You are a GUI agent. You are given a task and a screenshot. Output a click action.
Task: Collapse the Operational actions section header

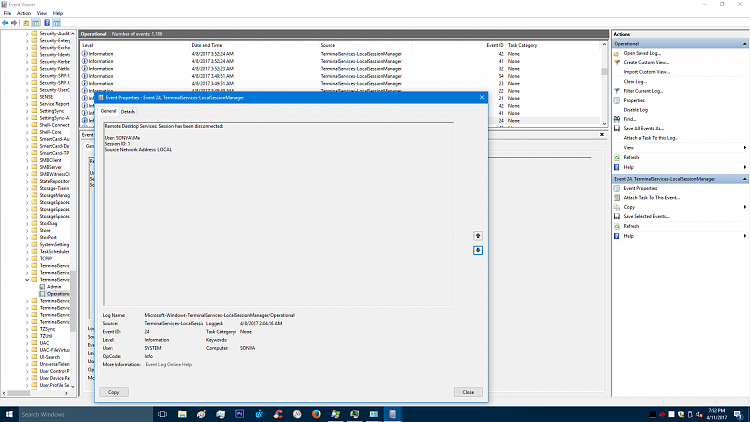(744, 44)
